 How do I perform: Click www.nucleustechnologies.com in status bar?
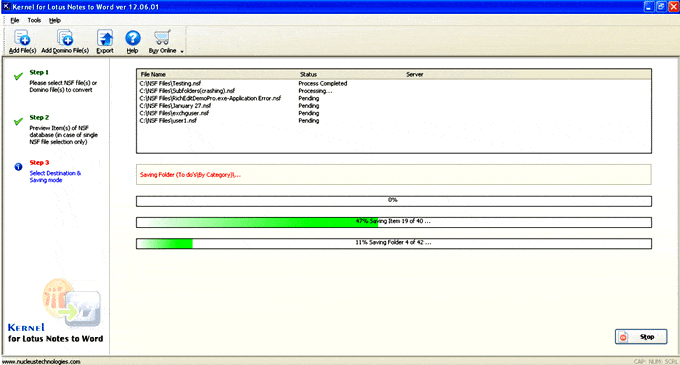pyautogui.click(x=41, y=362)
